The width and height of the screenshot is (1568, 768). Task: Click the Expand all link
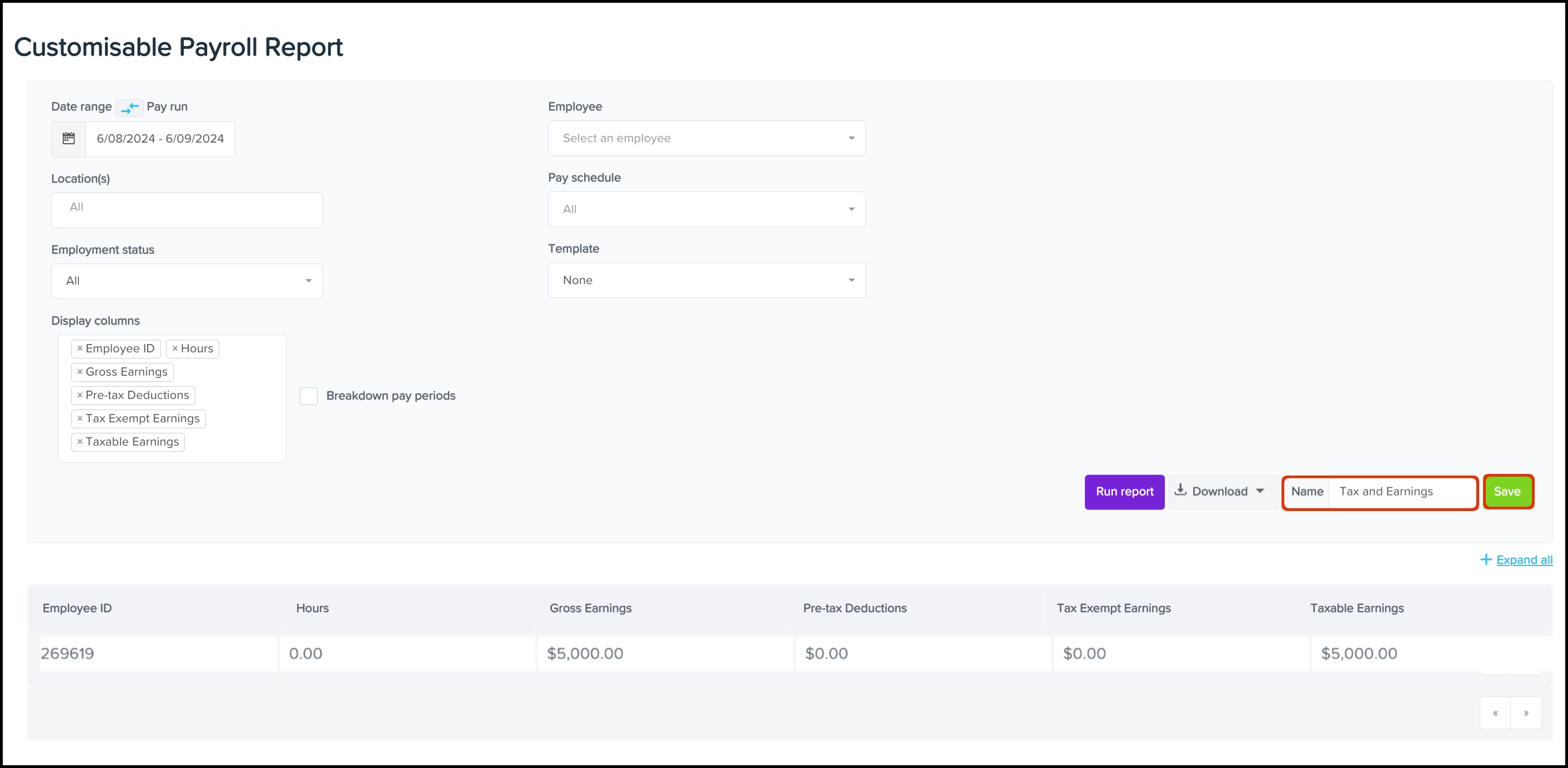[1524, 560]
